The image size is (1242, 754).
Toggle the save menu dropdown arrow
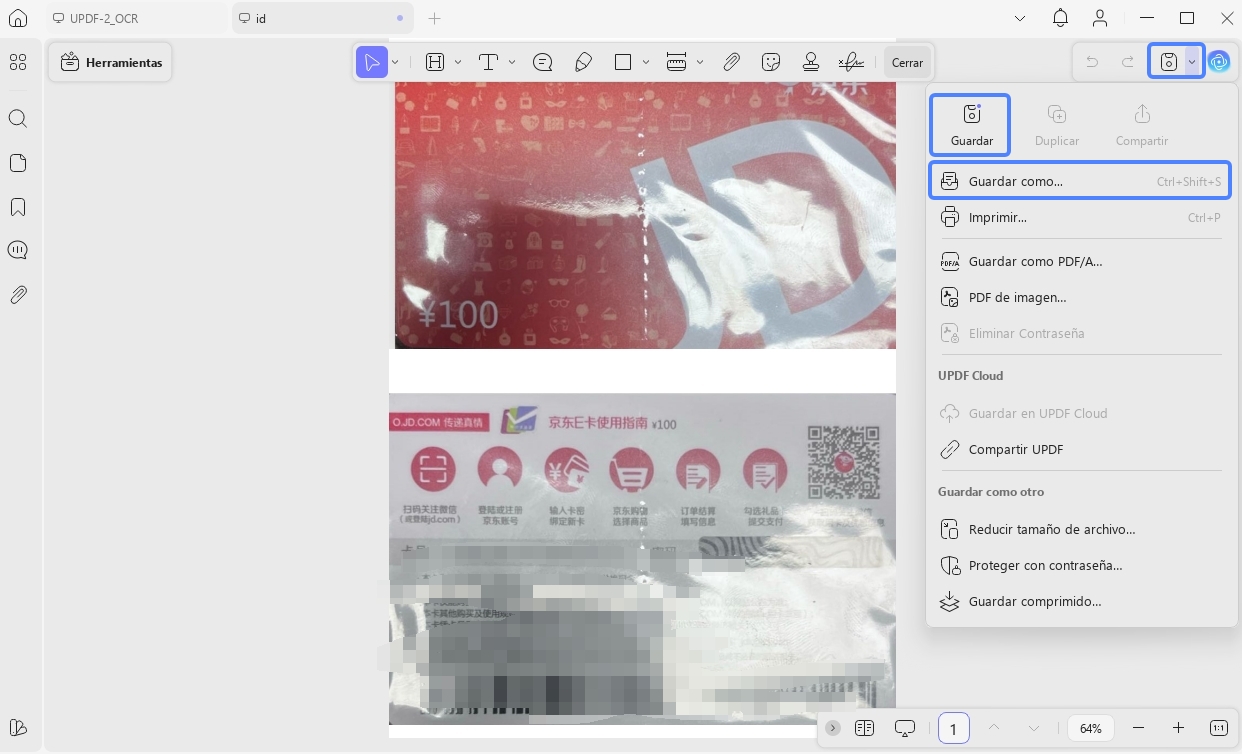pyautogui.click(x=1192, y=62)
